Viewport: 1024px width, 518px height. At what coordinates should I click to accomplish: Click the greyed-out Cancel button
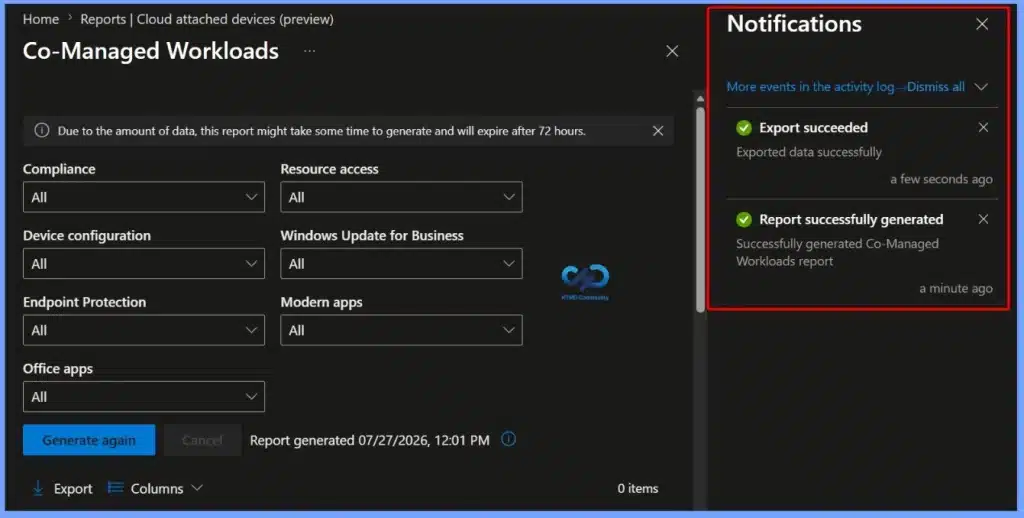tap(202, 440)
